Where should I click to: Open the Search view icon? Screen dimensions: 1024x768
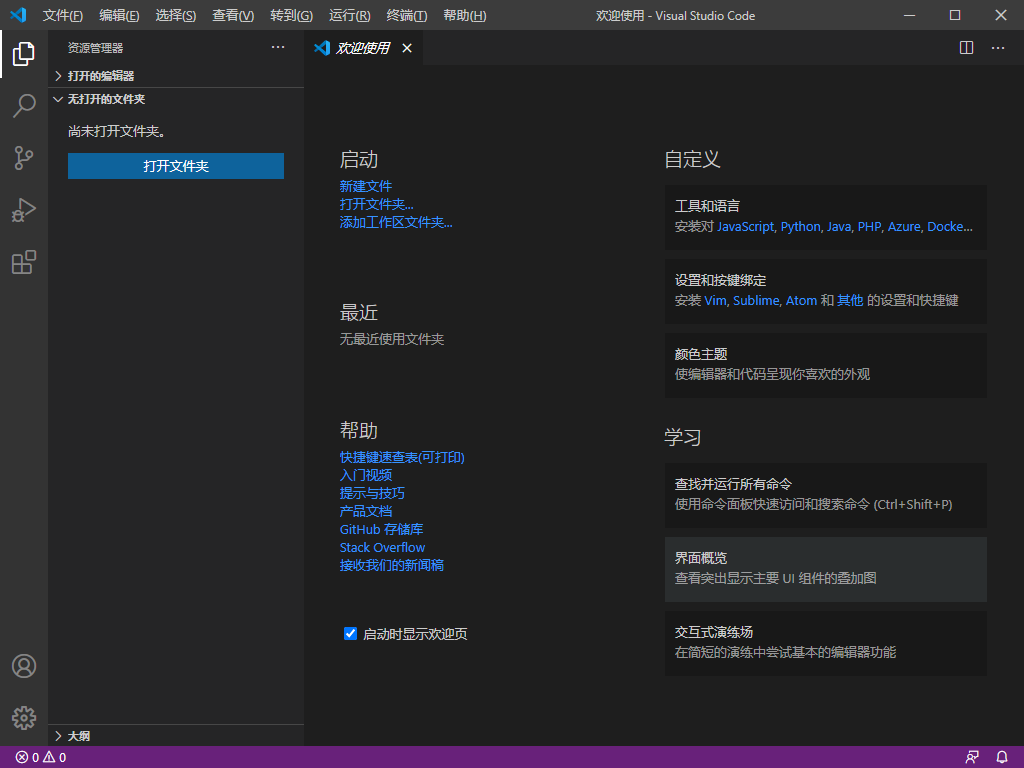coord(24,105)
